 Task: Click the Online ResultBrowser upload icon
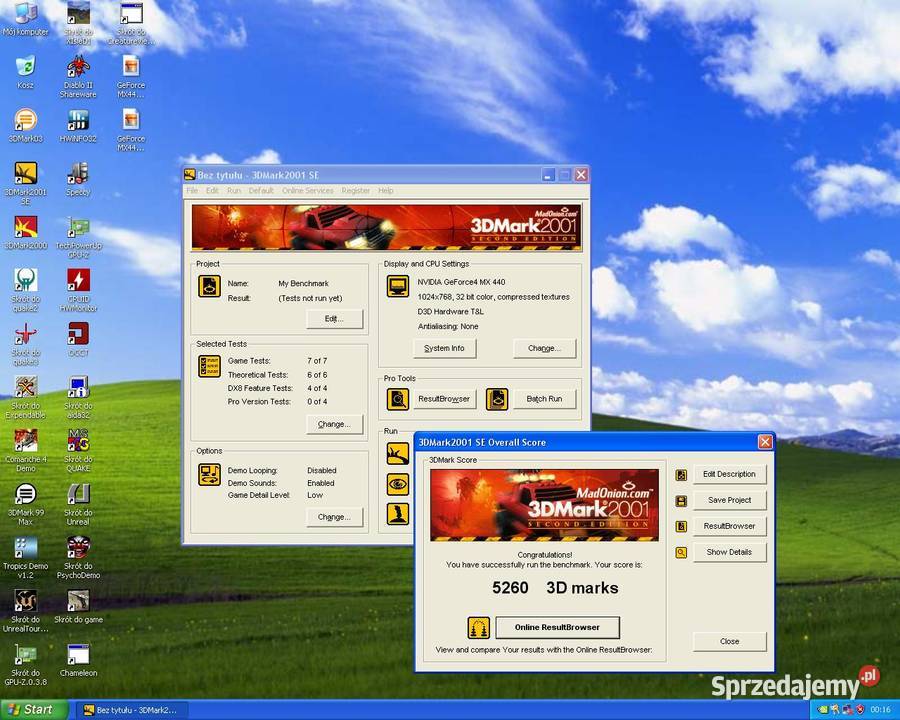[477, 627]
